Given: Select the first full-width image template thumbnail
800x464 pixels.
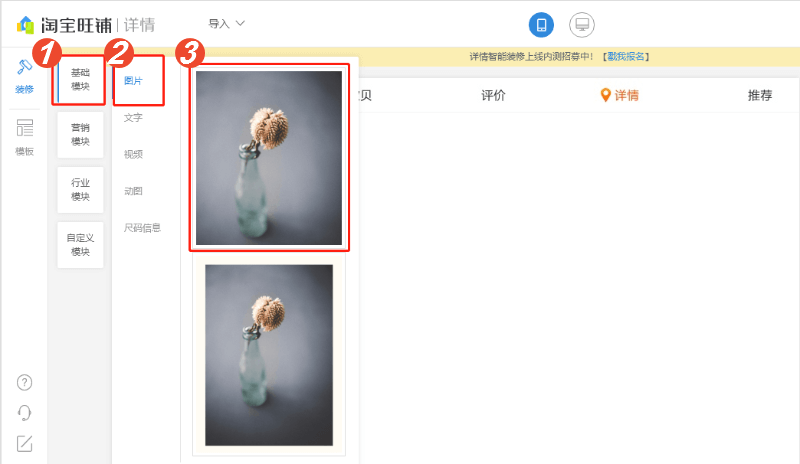Looking at the screenshot, I should point(269,158).
